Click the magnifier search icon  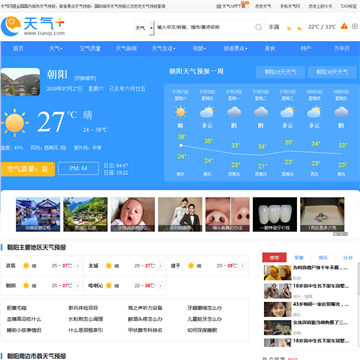tap(259, 27)
